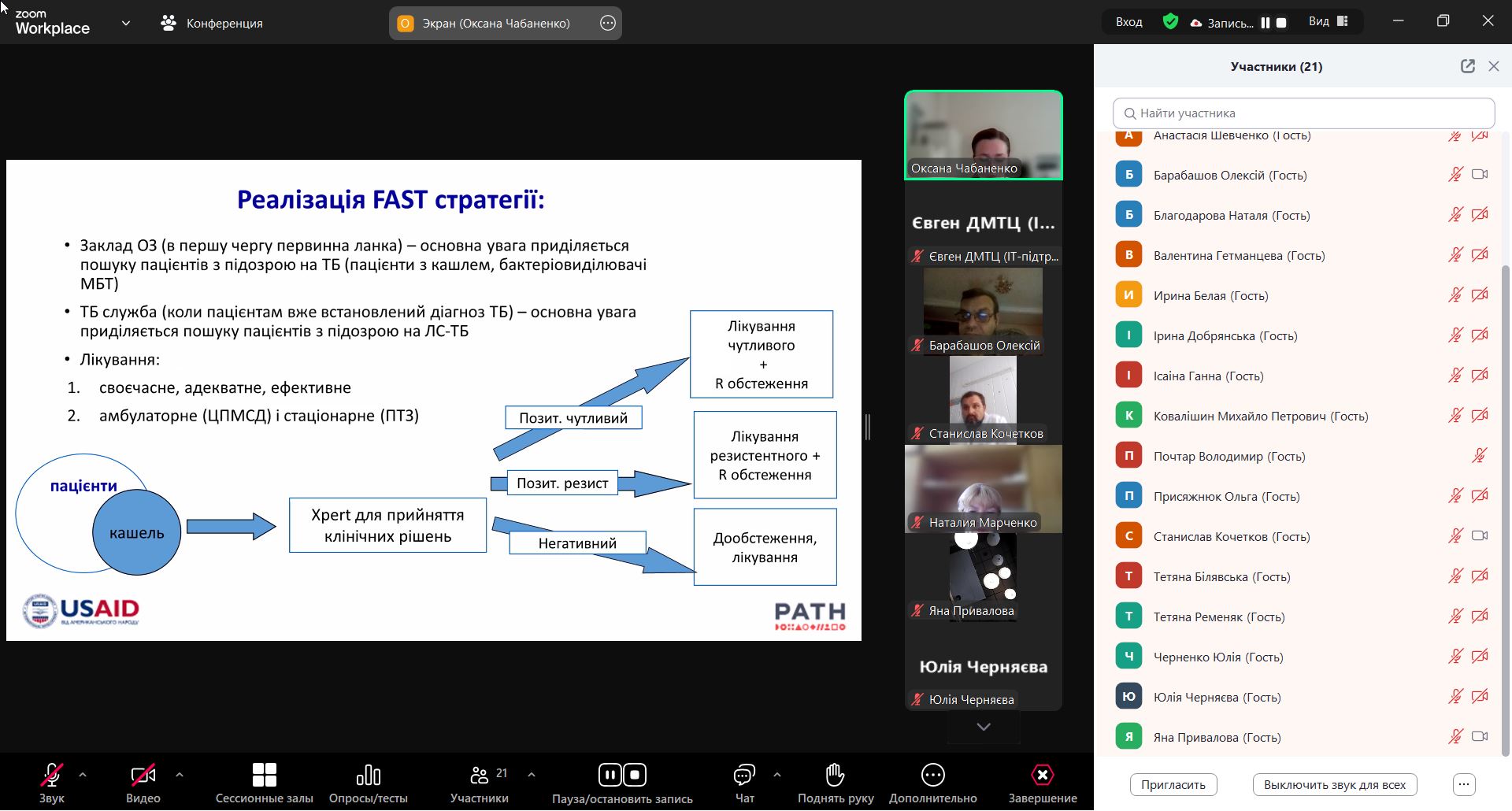Screen dimensions: 1512x811
Task: Expand audio options arrow next to Звук
Action: pos(83,775)
